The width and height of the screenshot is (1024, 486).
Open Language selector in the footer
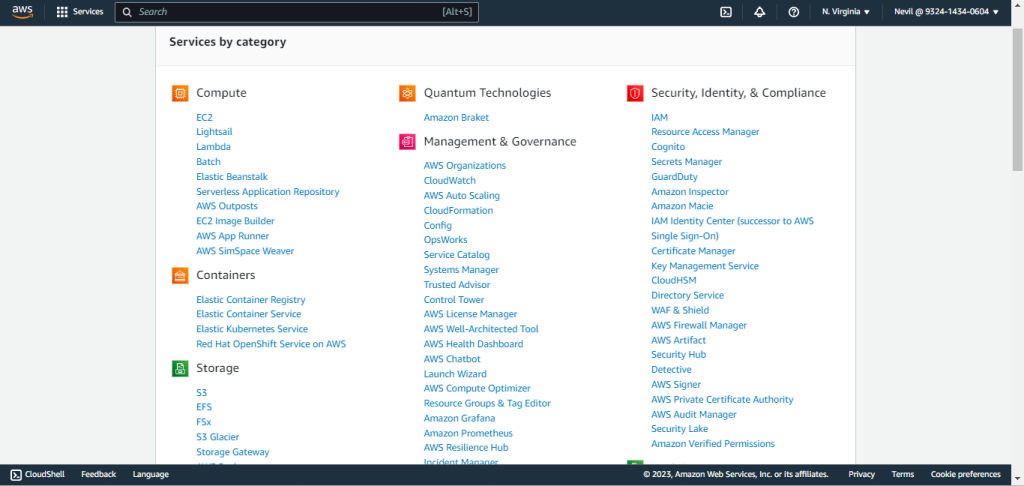pos(151,474)
